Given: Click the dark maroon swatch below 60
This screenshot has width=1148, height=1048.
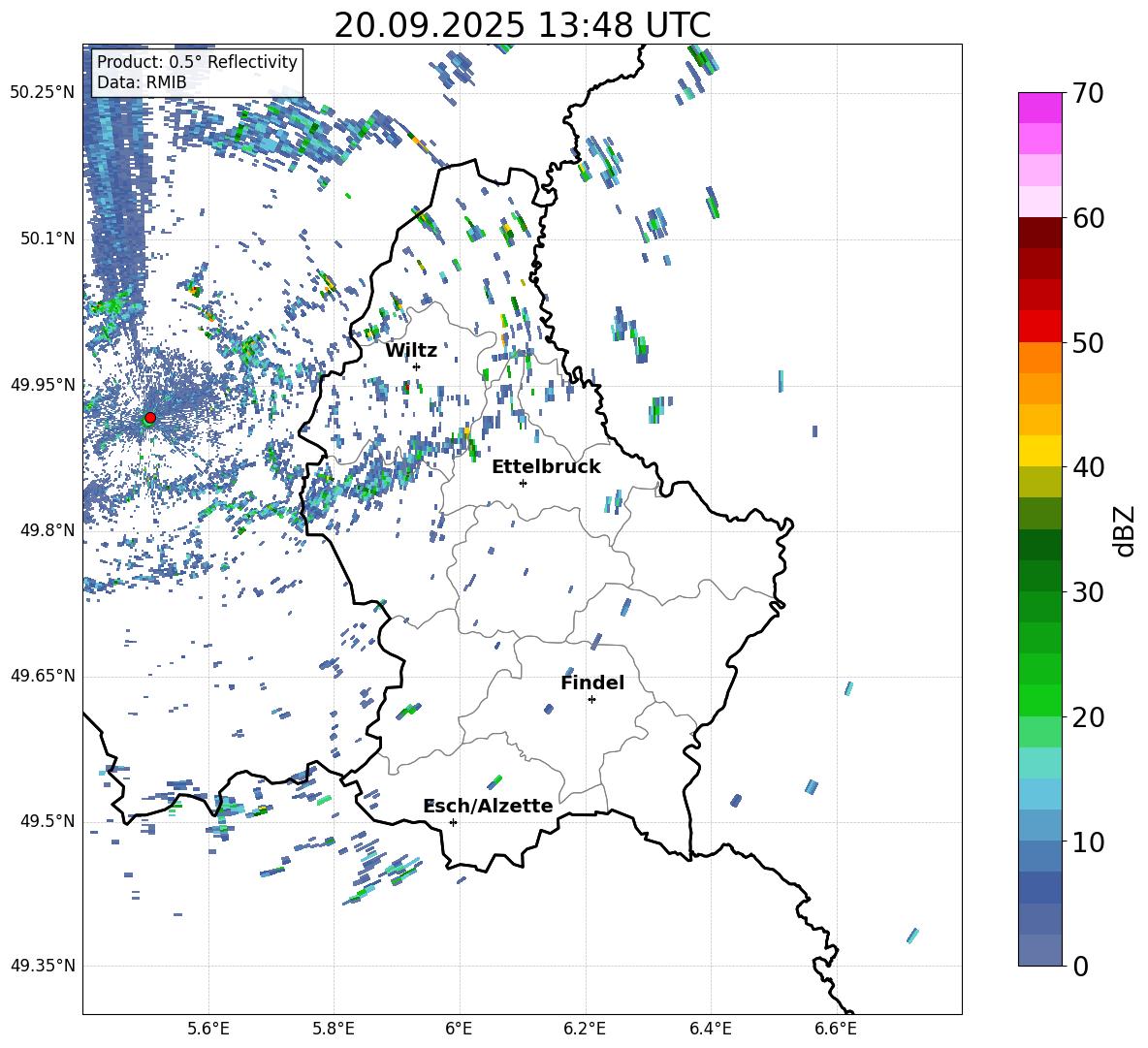Looking at the screenshot, I should 1039,233.
